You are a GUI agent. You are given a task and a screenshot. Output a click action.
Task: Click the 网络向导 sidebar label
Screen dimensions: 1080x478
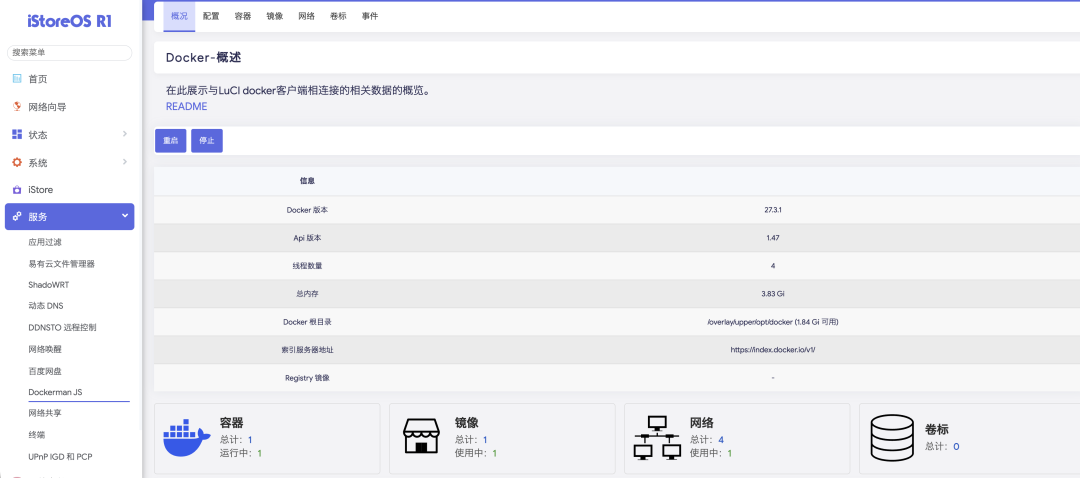pos(48,107)
